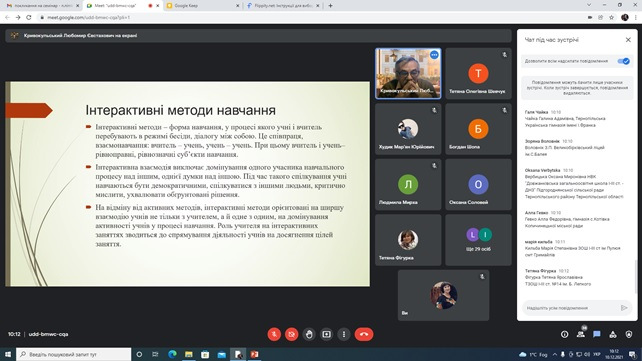The height and width of the screenshot is (361, 642).
Task: Open PowerPoint from the Windows taskbar
Action: (x=255, y=354)
